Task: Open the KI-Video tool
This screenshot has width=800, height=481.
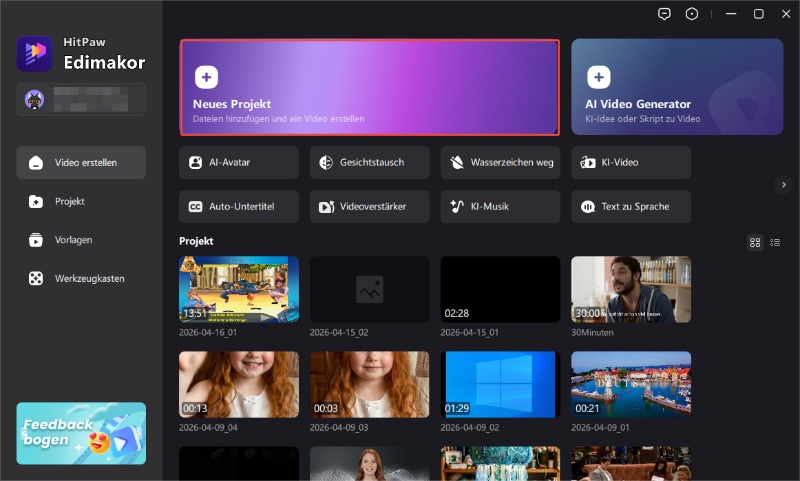Action: click(x=631, y=163)
